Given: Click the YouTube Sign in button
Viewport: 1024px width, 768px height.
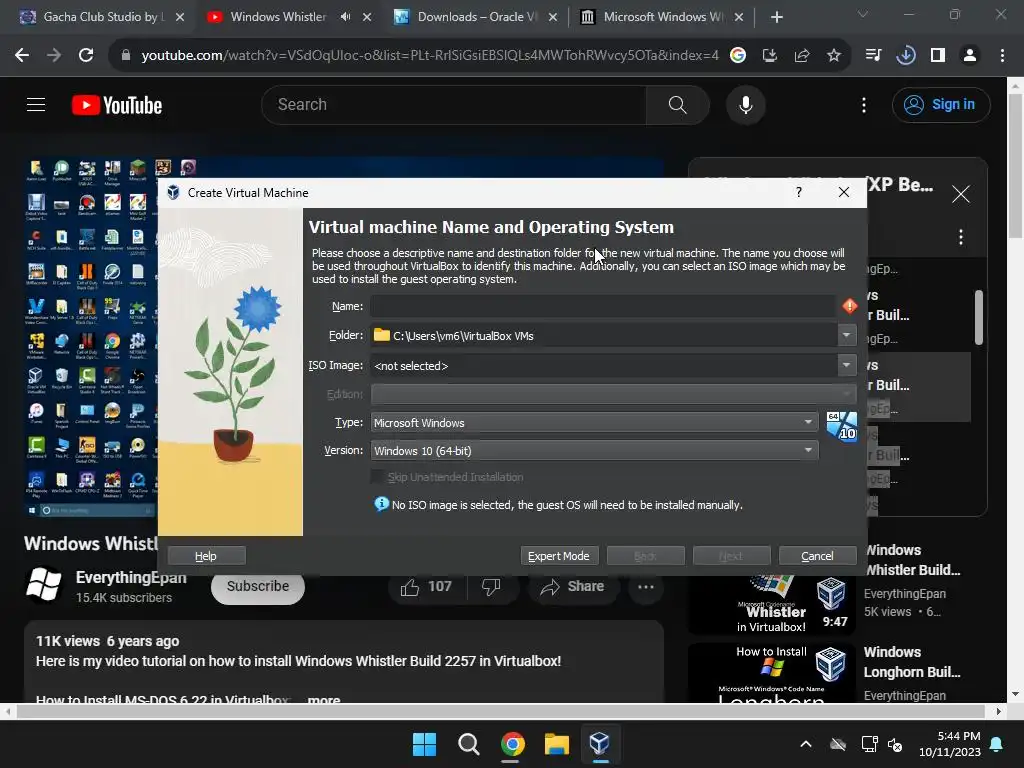Looking at the screenshot, I should click(941, 104).
